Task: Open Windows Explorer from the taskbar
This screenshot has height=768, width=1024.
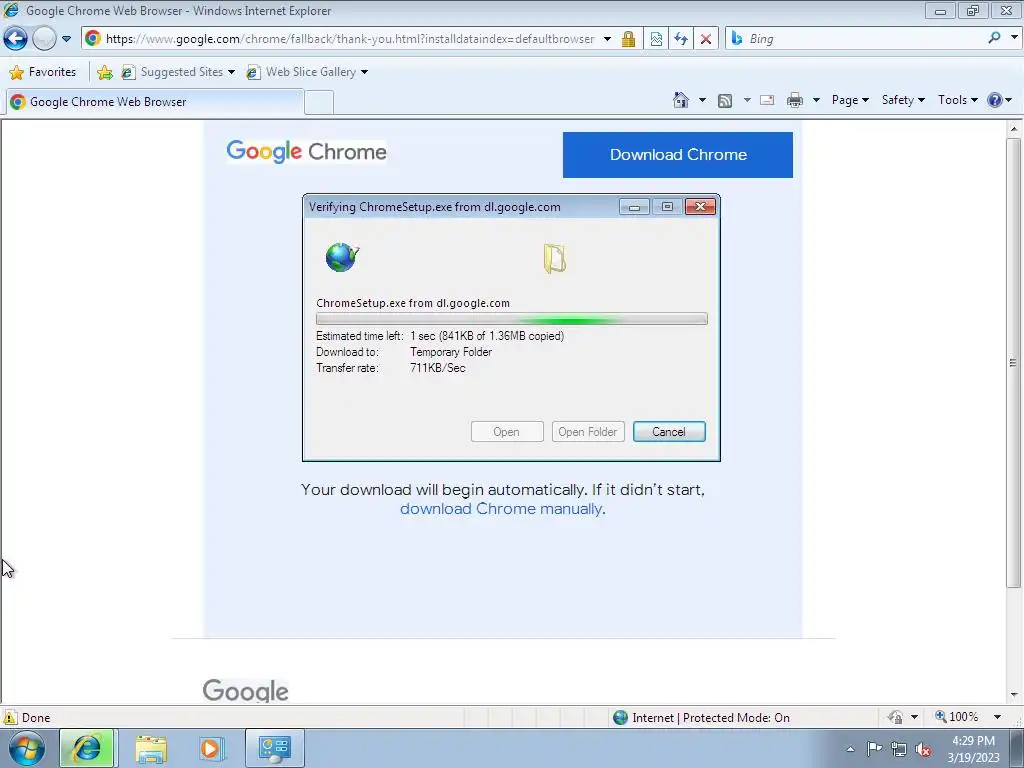Action: tap(152, 748)
